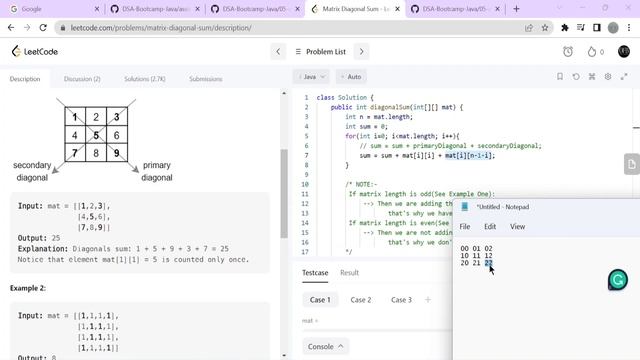Open browser tab search chevron
Screen dimensions: 640x360
pyautogui.click(x=559, y=8)
